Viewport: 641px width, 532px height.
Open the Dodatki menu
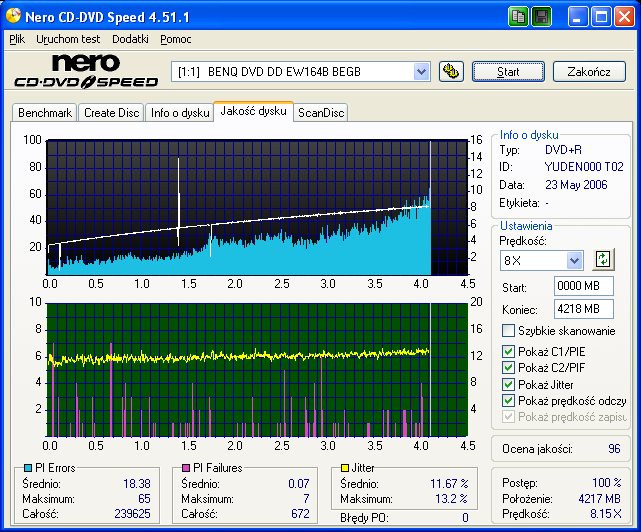pyautogui.click(x=130, y=39)
